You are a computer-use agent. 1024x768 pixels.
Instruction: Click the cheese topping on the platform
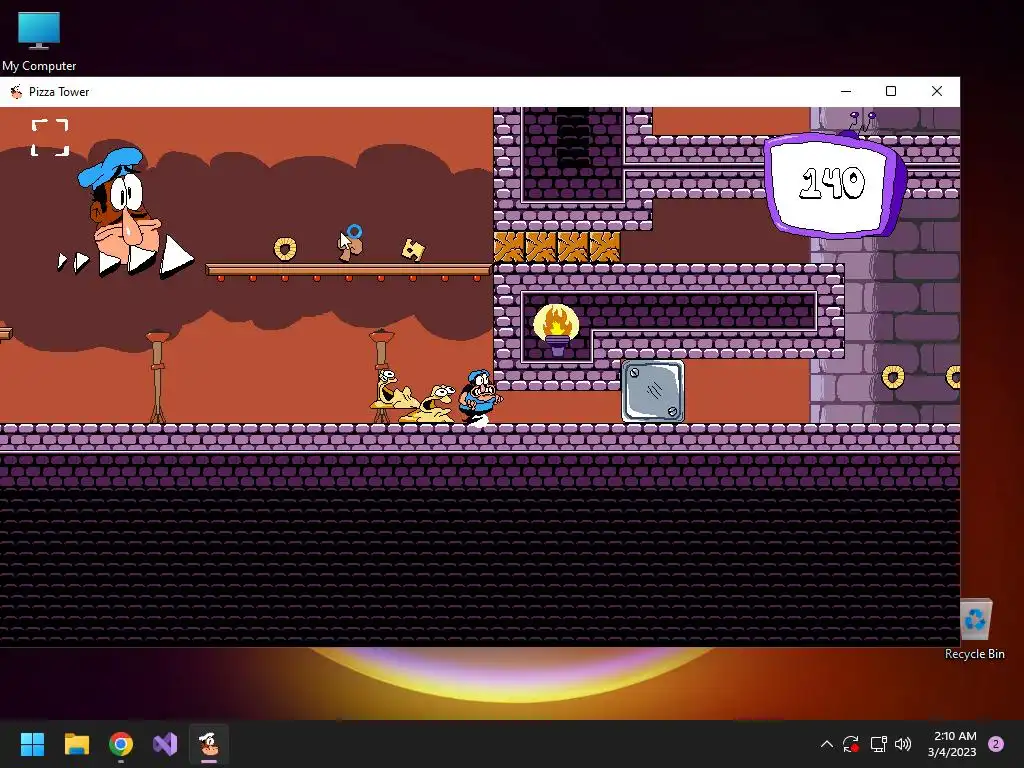tap(413, 249)
